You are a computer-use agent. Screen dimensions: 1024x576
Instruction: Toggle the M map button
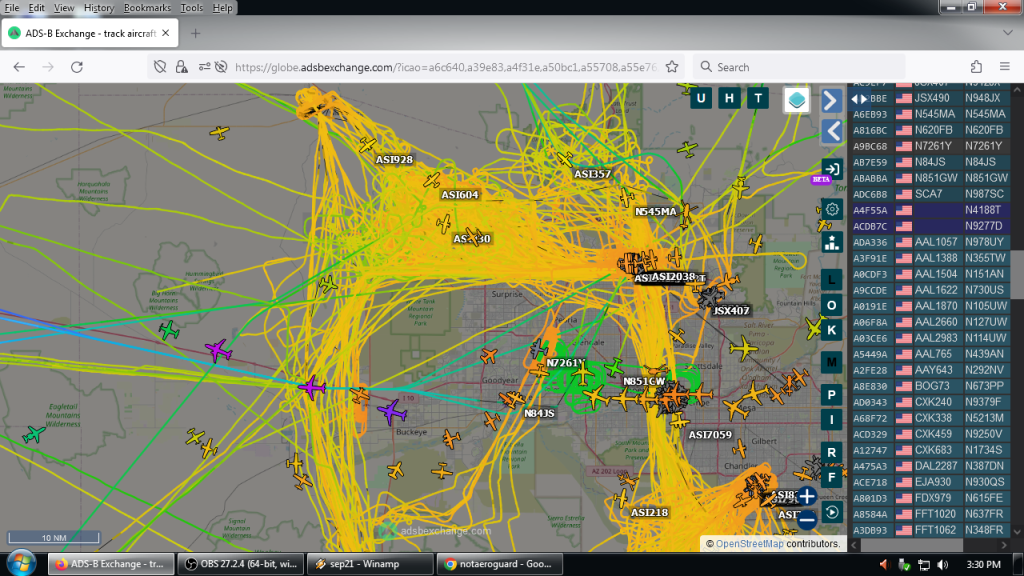pyautogui.click(x=831, y=362)
